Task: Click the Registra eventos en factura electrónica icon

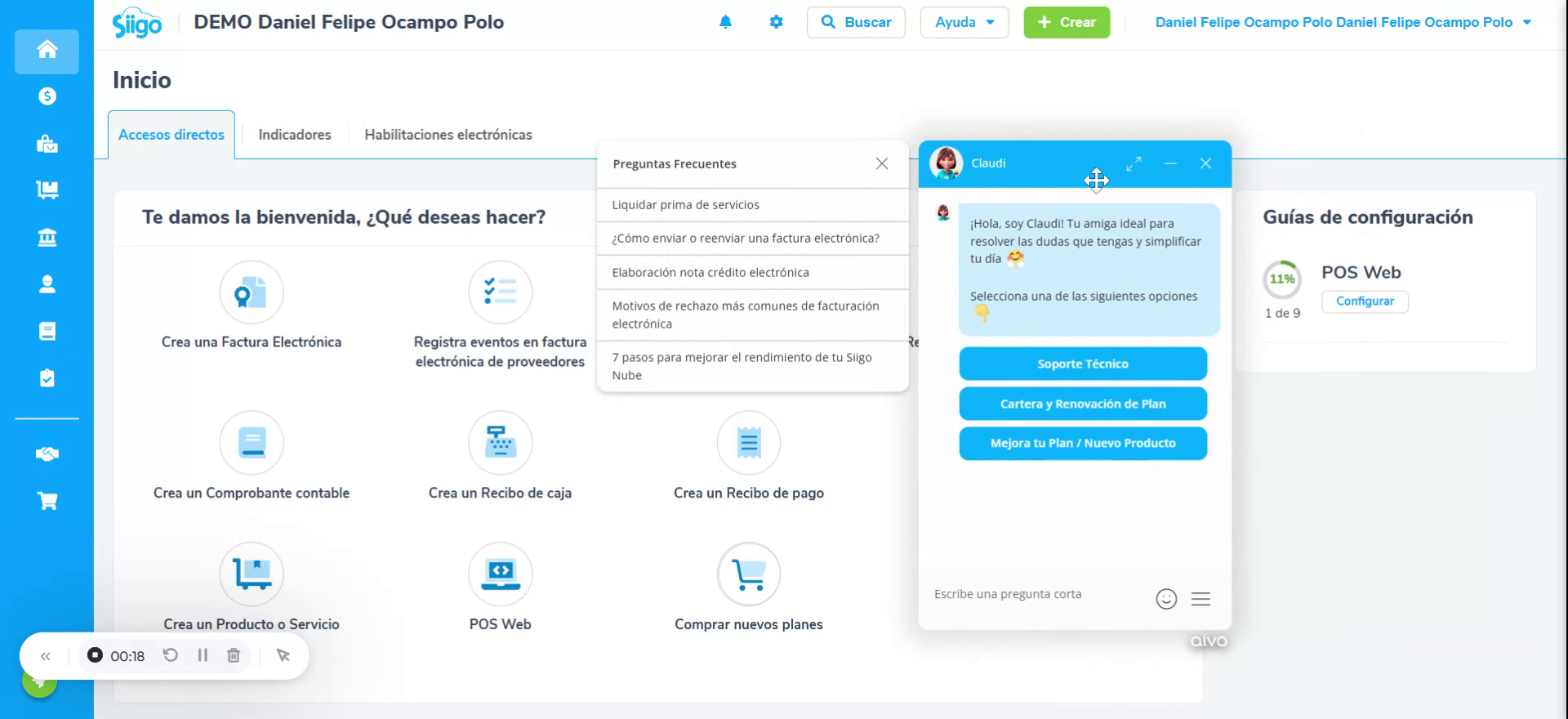Action: tap(500, 293)
